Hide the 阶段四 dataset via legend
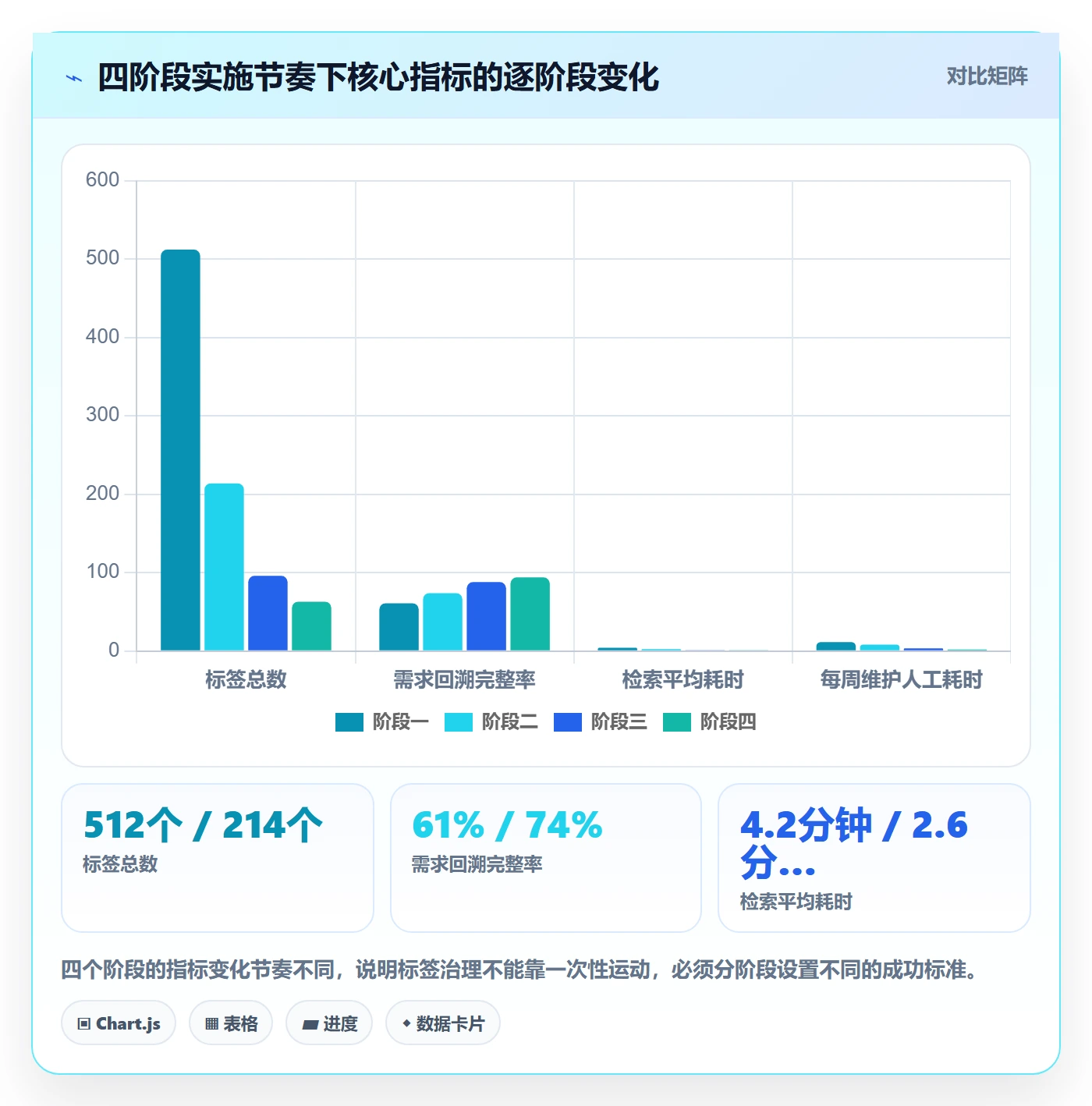 pyautogui.click(x=710, y=722)
